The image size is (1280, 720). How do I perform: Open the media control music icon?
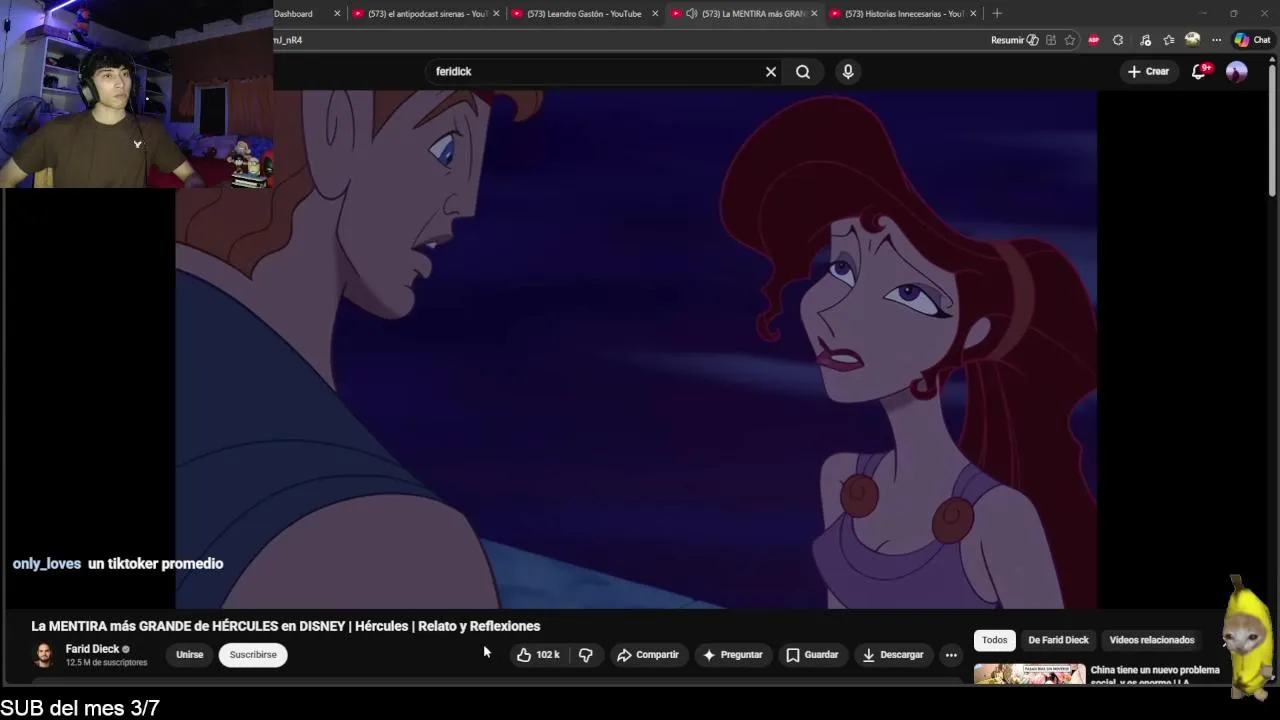[1146, 40]
